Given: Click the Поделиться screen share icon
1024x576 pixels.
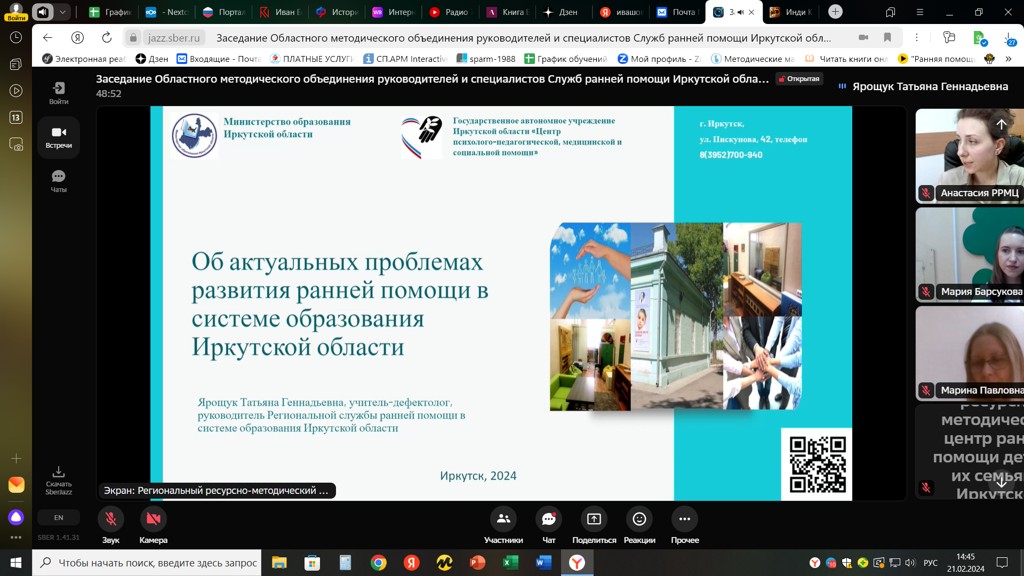Looking at the screenshot, I should pyautogui.click(x=593, y=519).
